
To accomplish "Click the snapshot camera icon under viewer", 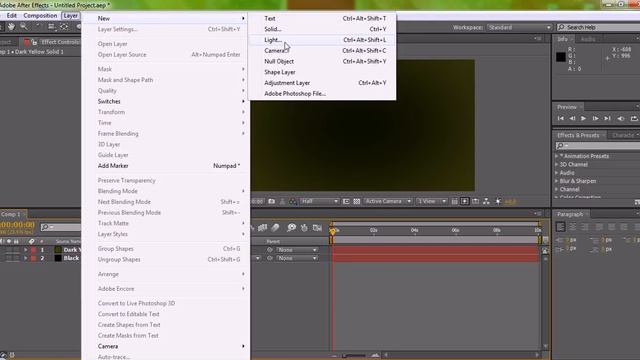I will click(x=271, y=201).
